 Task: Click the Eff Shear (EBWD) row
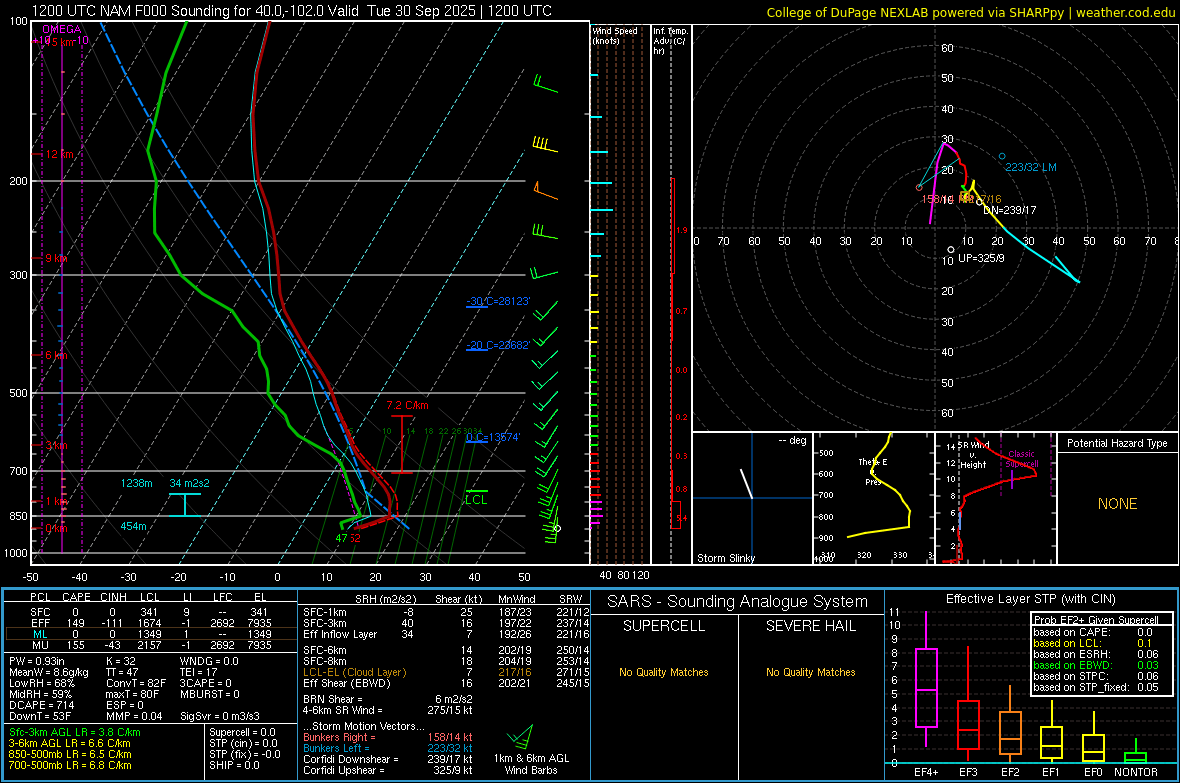click(x=446, y=684)
